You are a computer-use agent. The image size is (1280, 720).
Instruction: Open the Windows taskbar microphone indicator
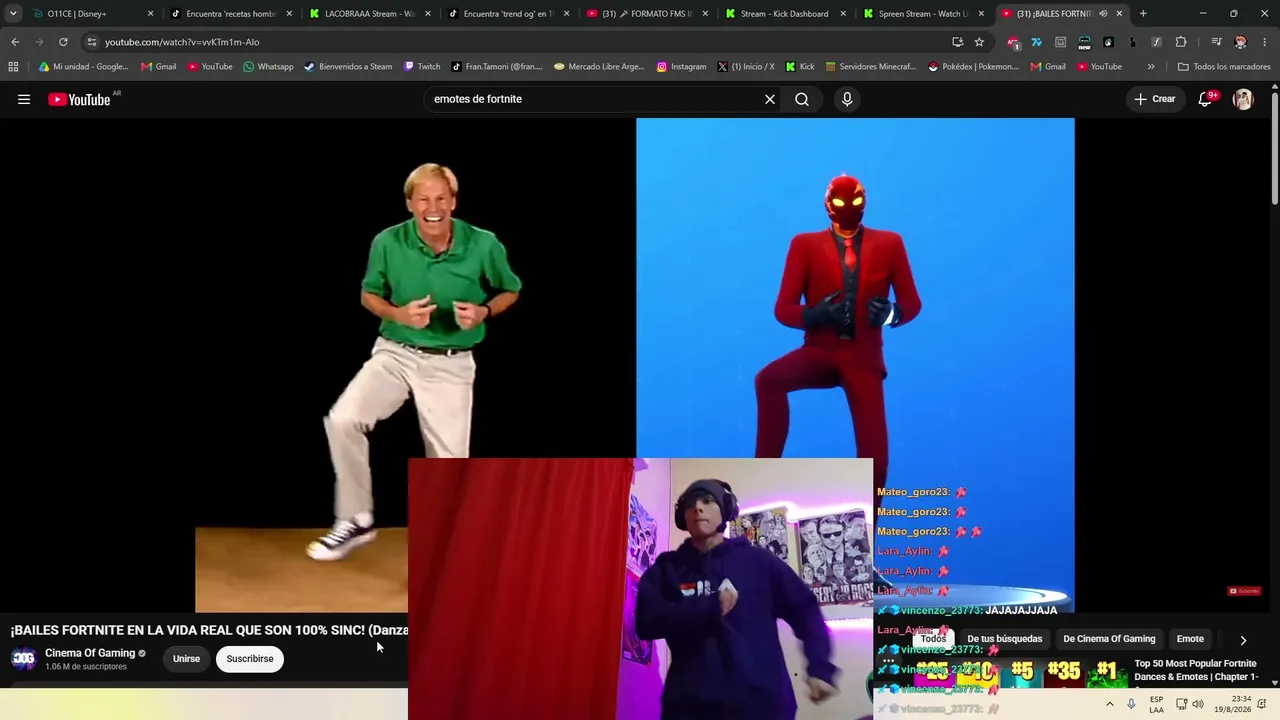(1131, 704)
